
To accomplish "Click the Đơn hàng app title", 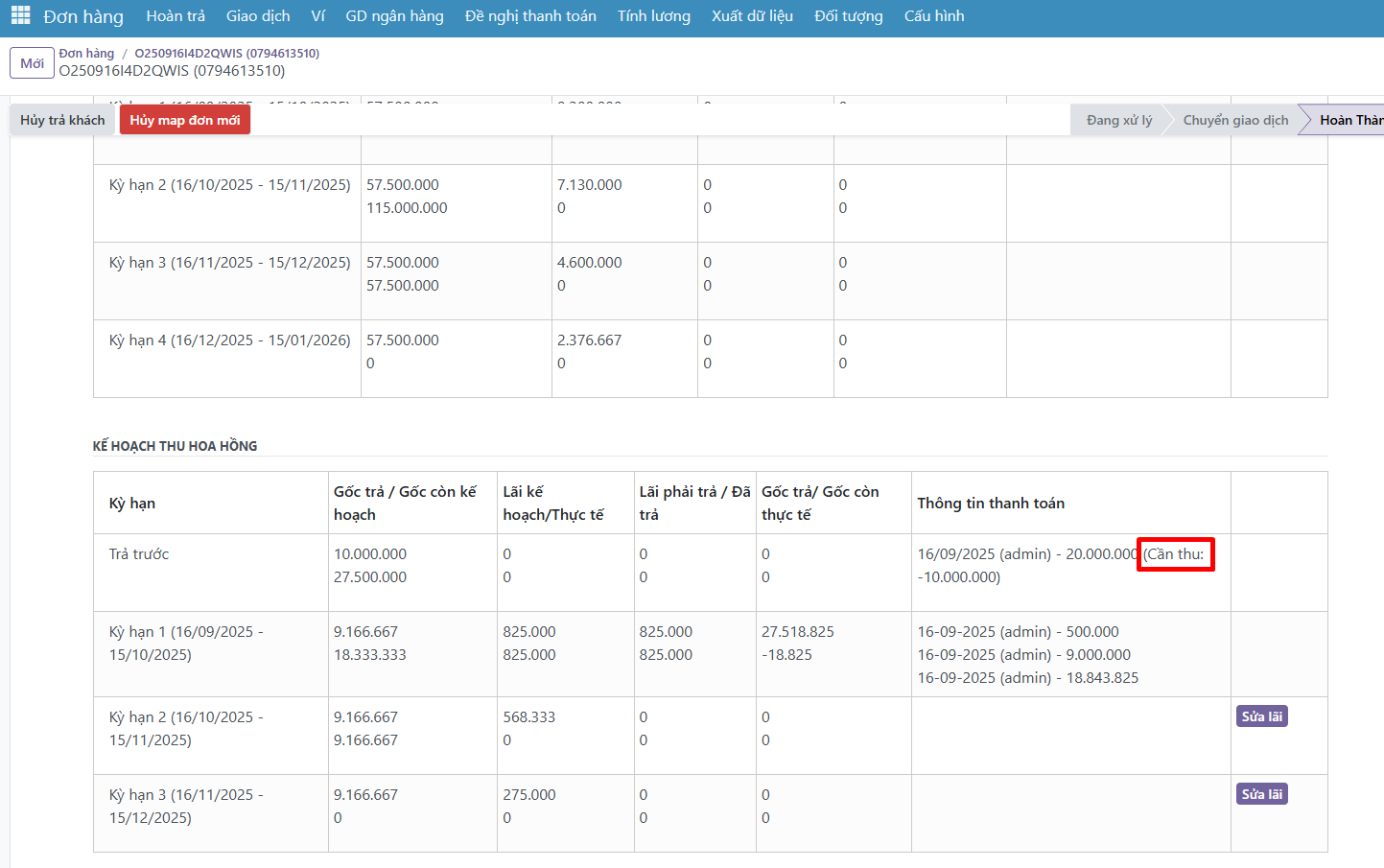I will (x=83, y=16).
